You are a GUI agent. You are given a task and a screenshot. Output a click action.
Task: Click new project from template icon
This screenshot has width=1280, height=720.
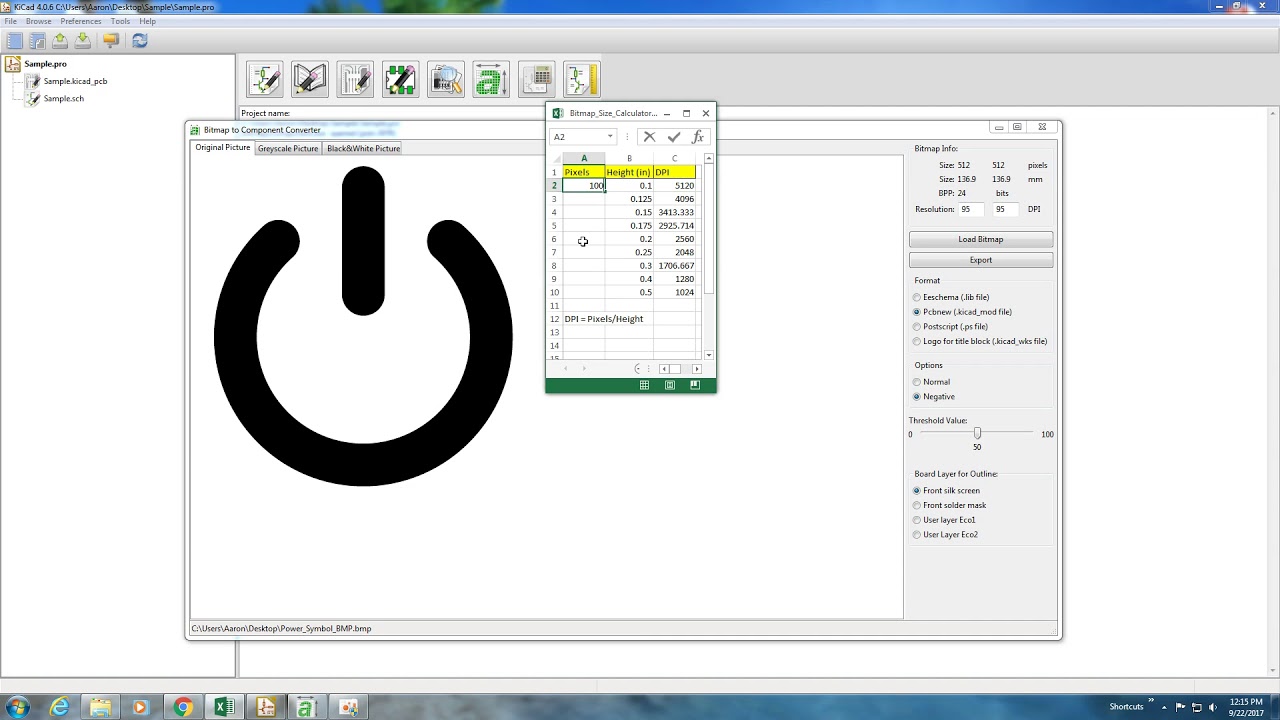pyautogui.click(x=37, y=40)
